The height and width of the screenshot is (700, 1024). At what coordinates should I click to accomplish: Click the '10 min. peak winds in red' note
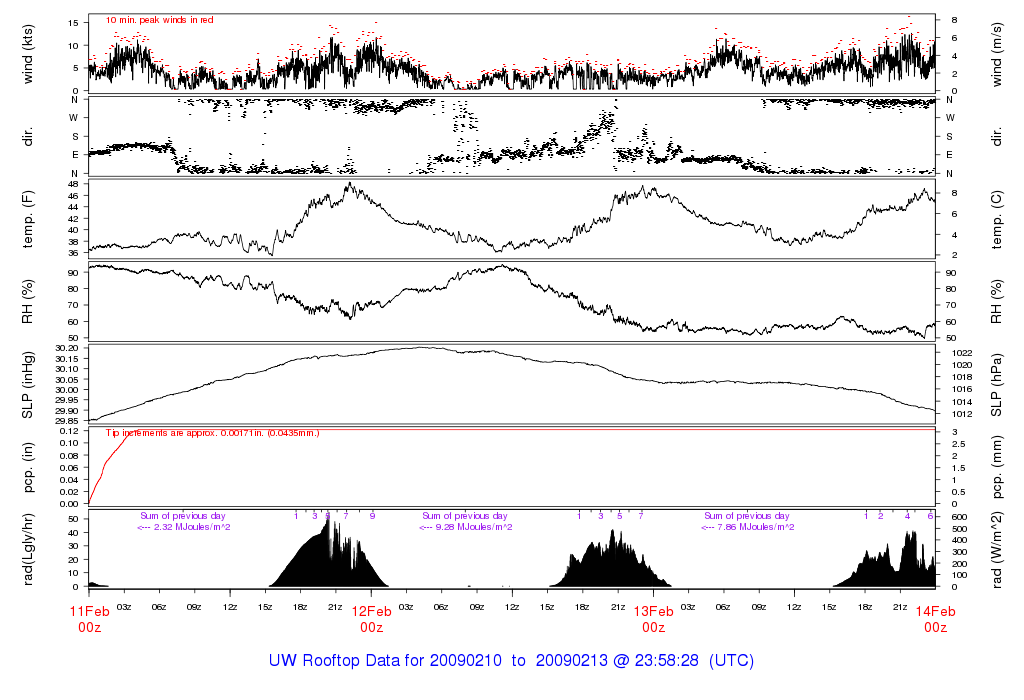(160, 20)
